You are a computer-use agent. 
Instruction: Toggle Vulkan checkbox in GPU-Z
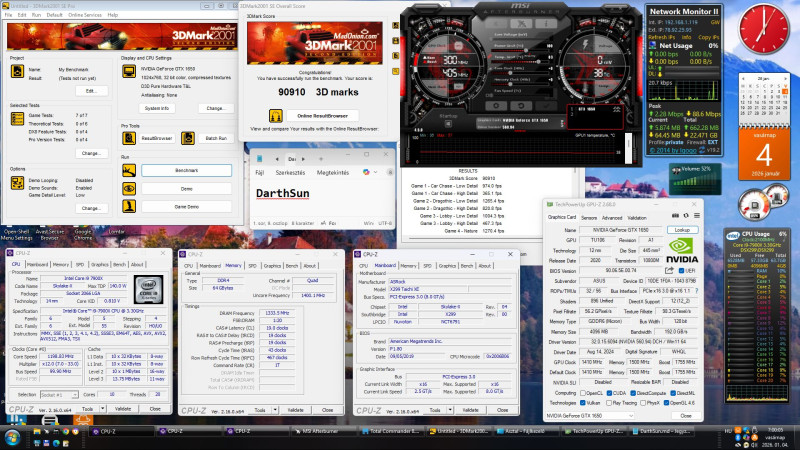pyautogui.click(x=583, y=403)
